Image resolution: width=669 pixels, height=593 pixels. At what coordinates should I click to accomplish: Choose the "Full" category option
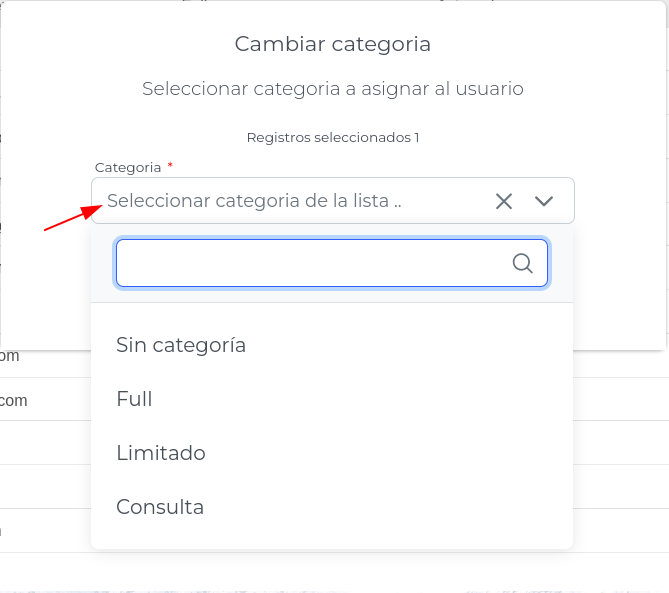tap(134, 399)
